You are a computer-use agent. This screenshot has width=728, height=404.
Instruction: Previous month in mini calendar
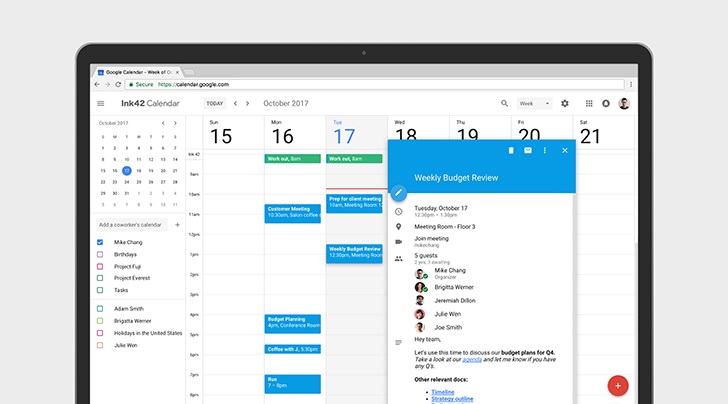163,123
